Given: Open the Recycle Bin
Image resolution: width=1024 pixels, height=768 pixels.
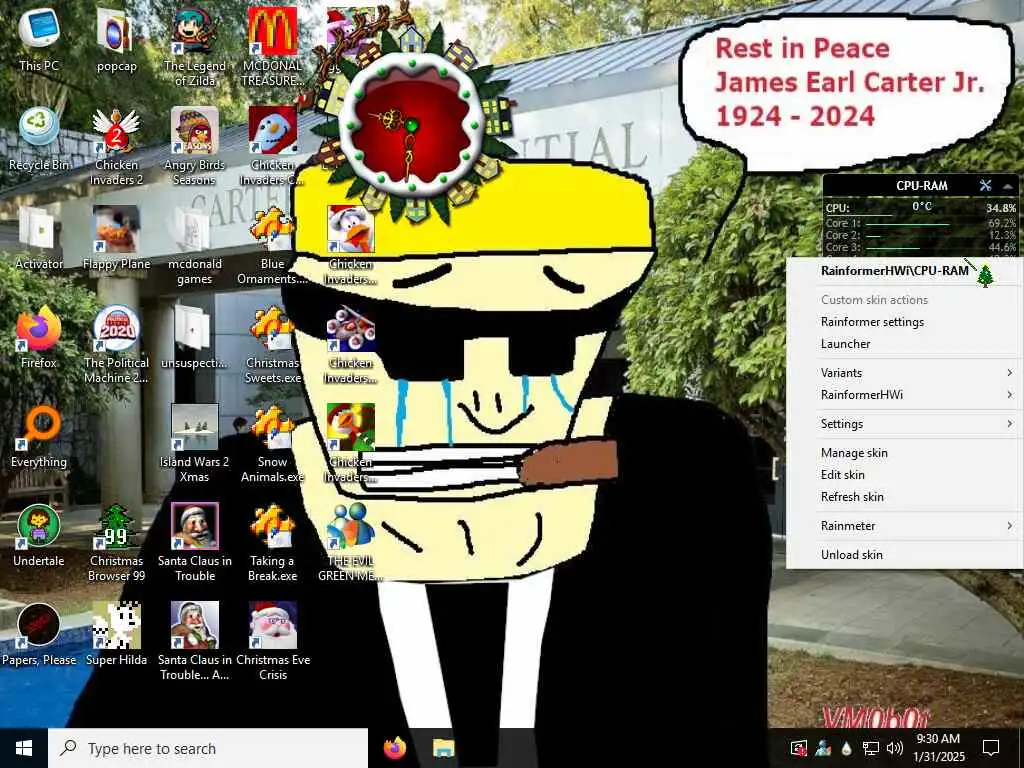Looking at the screenshot, I should 39,138.
